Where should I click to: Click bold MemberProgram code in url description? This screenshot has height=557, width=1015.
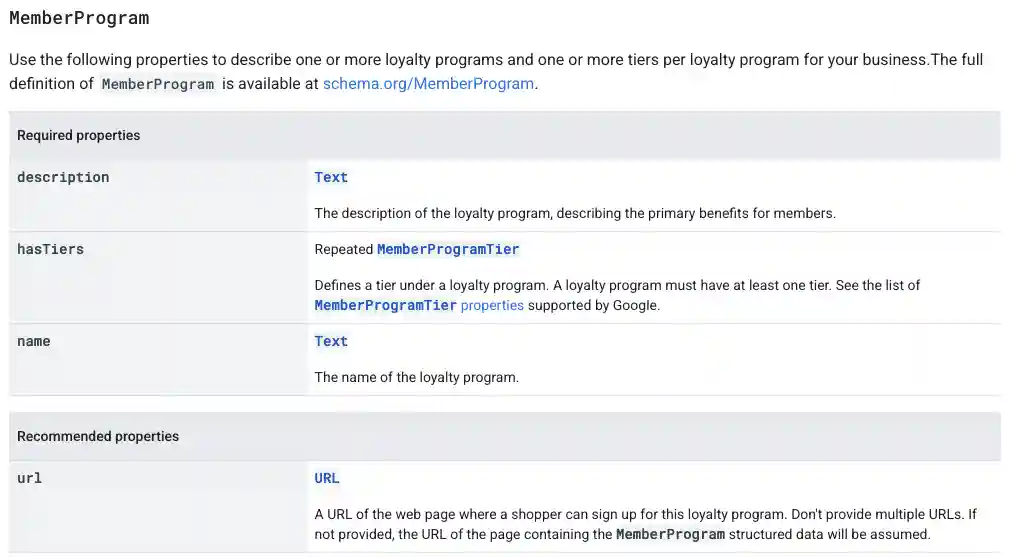[x=669, y=534]
